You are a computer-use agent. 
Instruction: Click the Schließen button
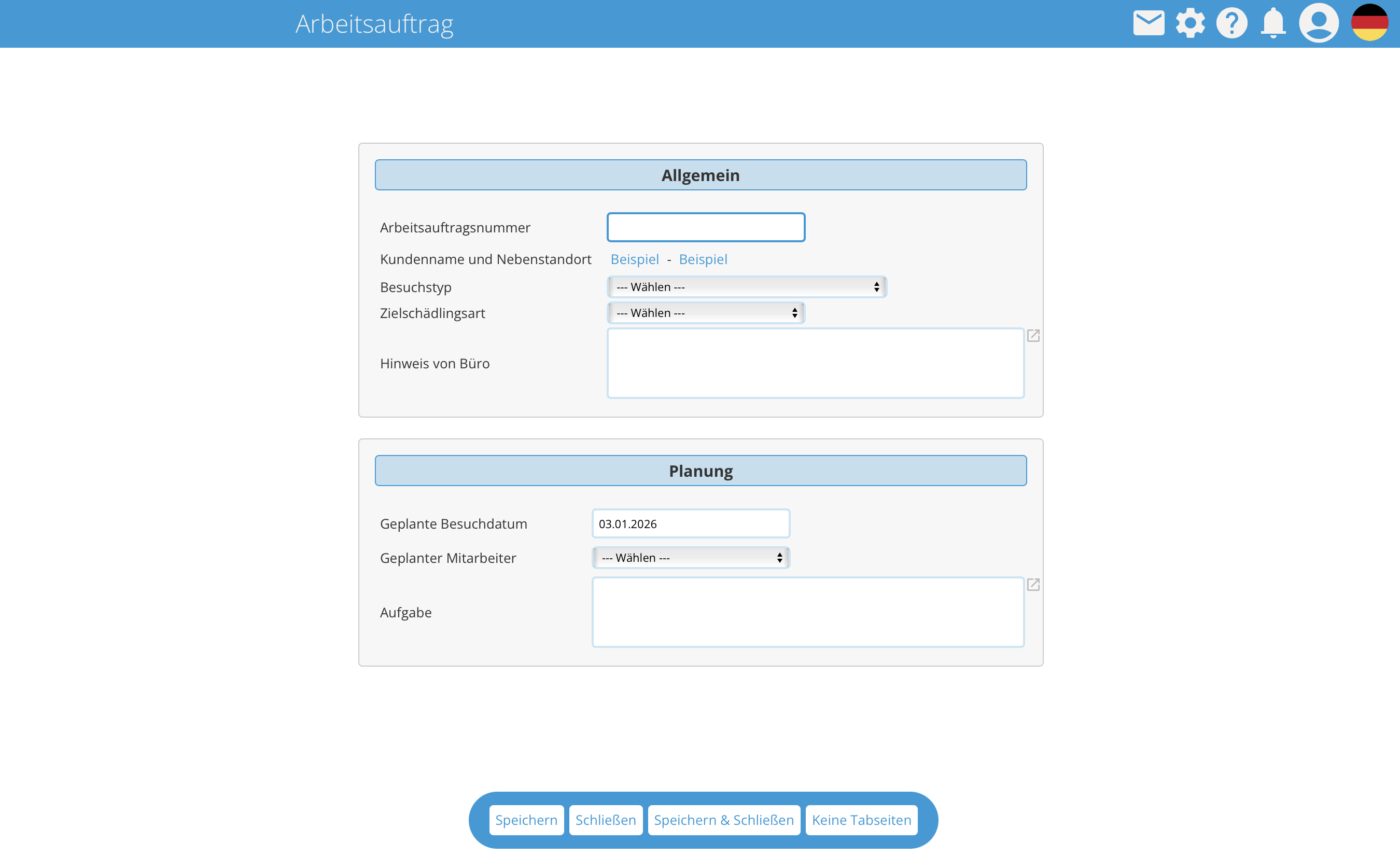605,820
